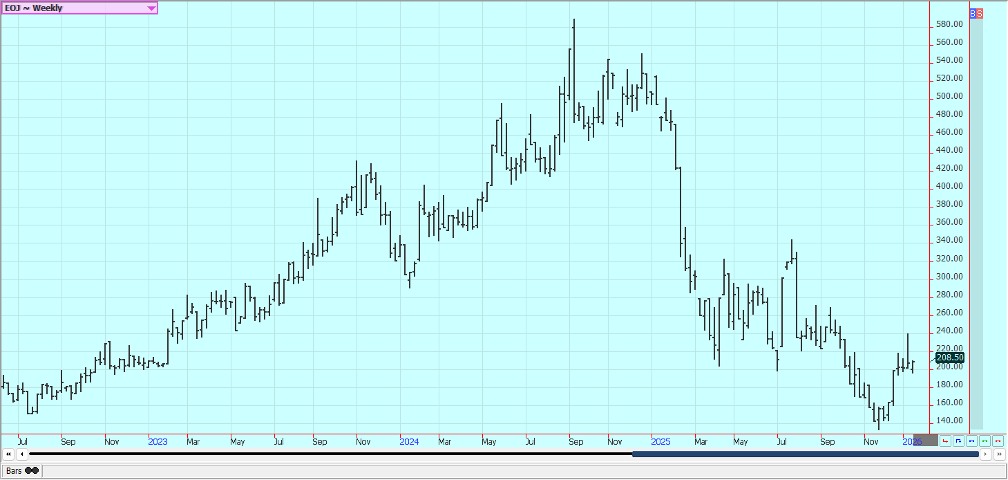This screenshot has height=480, width=1008.
Task: Jump to chart start with double-left arrow
Action: pyautogui.click(x=8, y=455)
